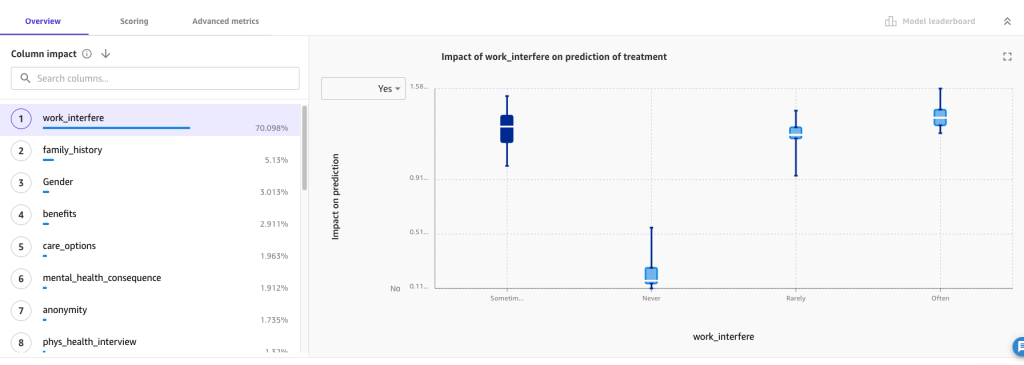Click the Column impact info icon
This screenshot has width=1024, height=365.
tap(87, 54)
